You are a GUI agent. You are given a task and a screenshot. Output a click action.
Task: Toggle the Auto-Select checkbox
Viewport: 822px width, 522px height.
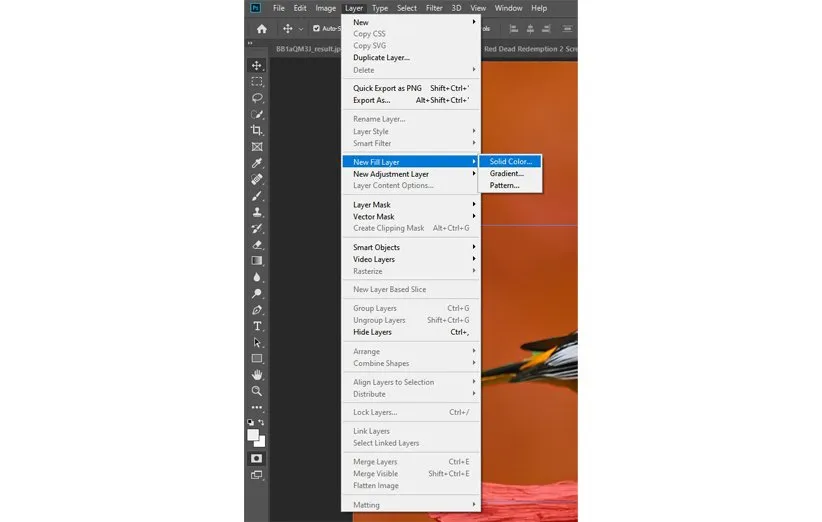click(x=317, y=29)
